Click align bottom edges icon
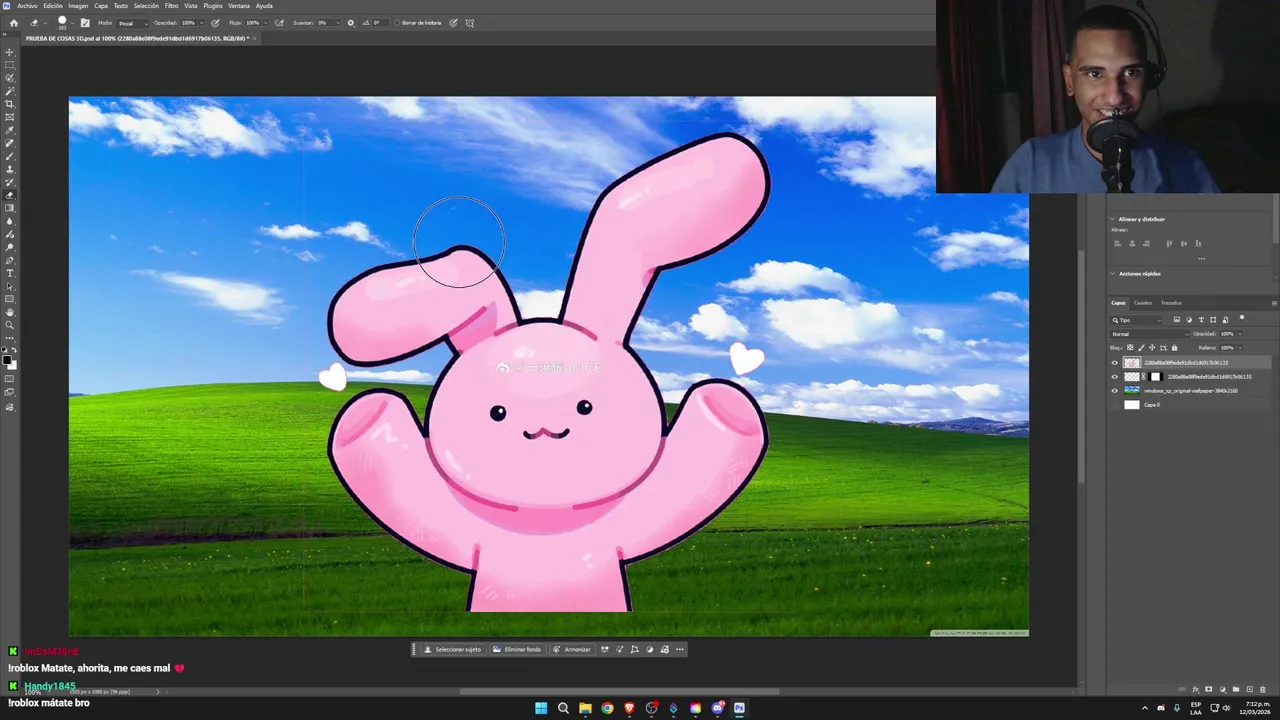Image resolution: width=1280 pixels, height=720 pixels. 1198,243
